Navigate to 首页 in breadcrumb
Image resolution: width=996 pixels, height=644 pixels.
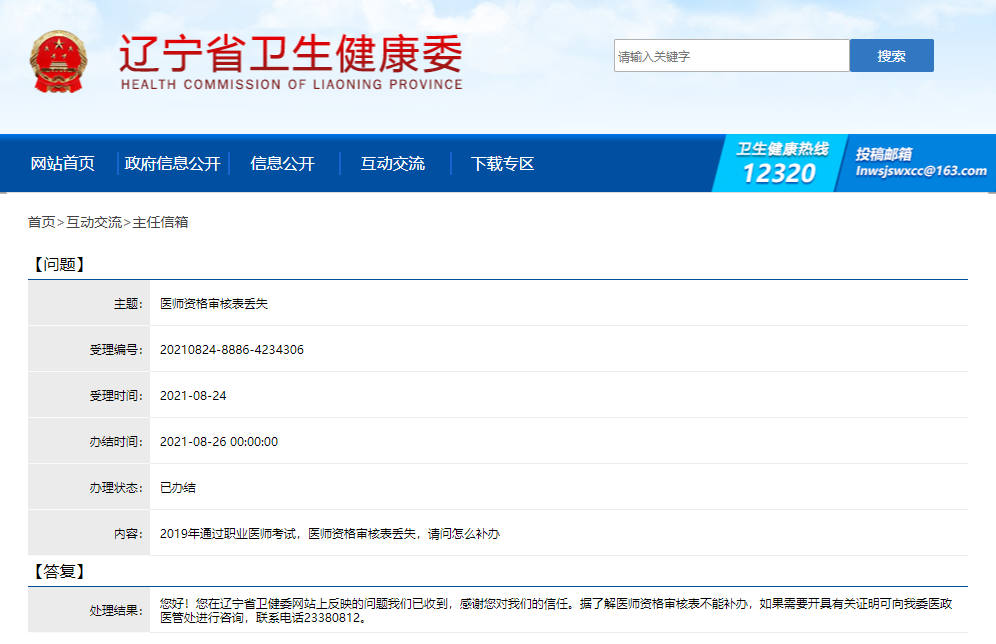click(41, 222)
